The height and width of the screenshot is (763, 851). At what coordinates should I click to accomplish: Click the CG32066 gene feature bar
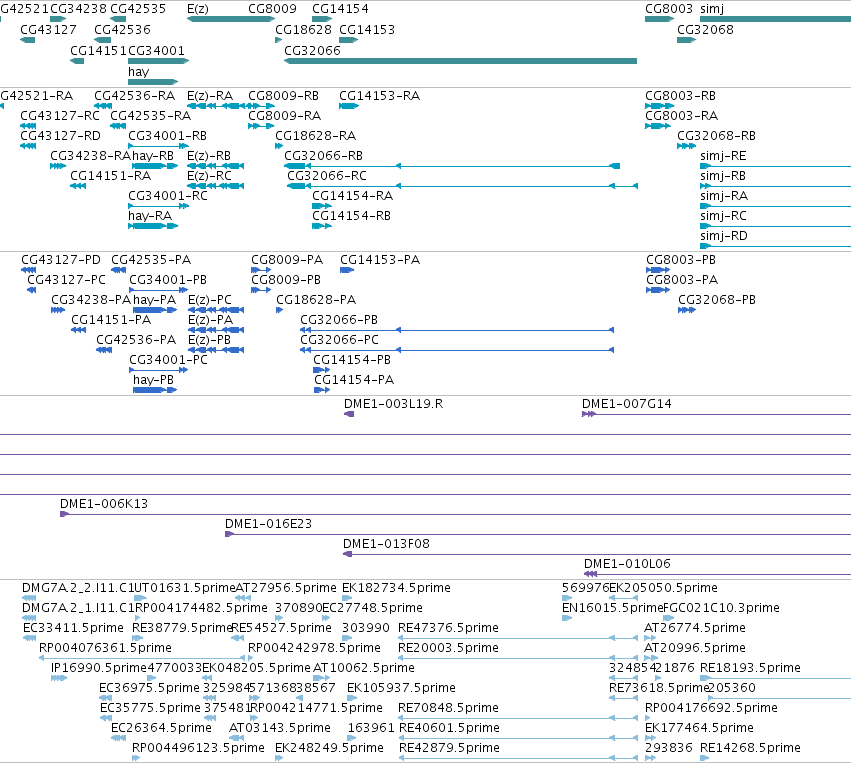(x=460, y=61)
